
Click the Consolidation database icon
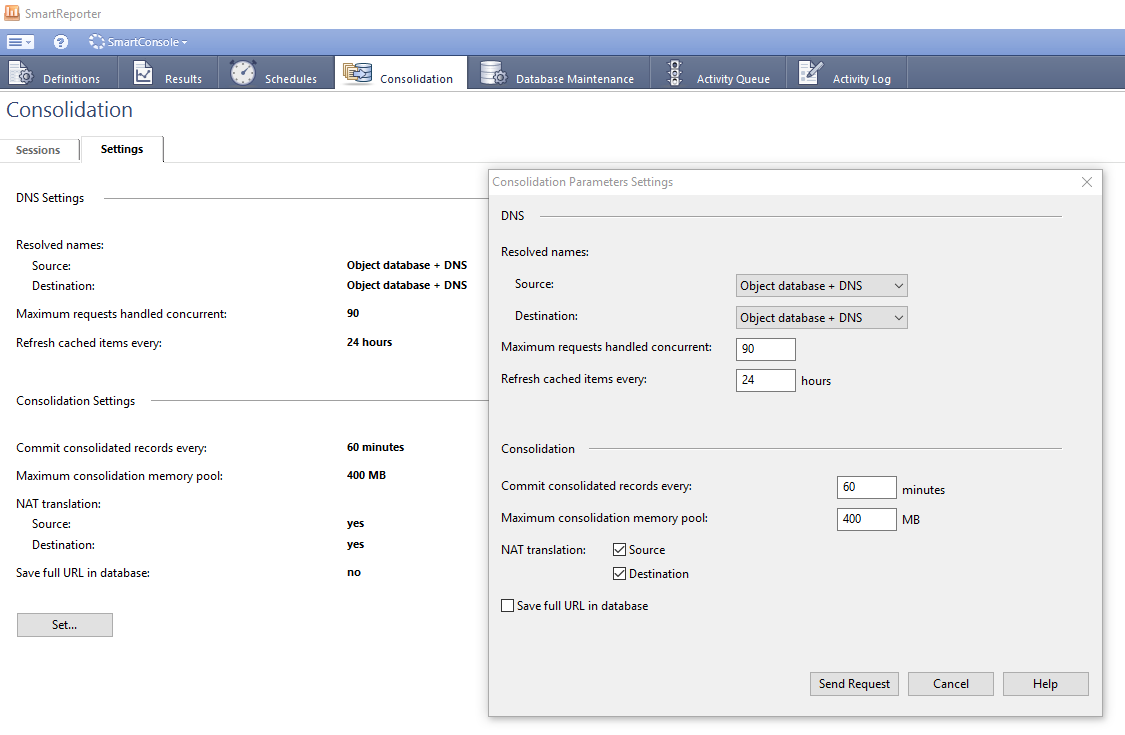pos(357,72)
